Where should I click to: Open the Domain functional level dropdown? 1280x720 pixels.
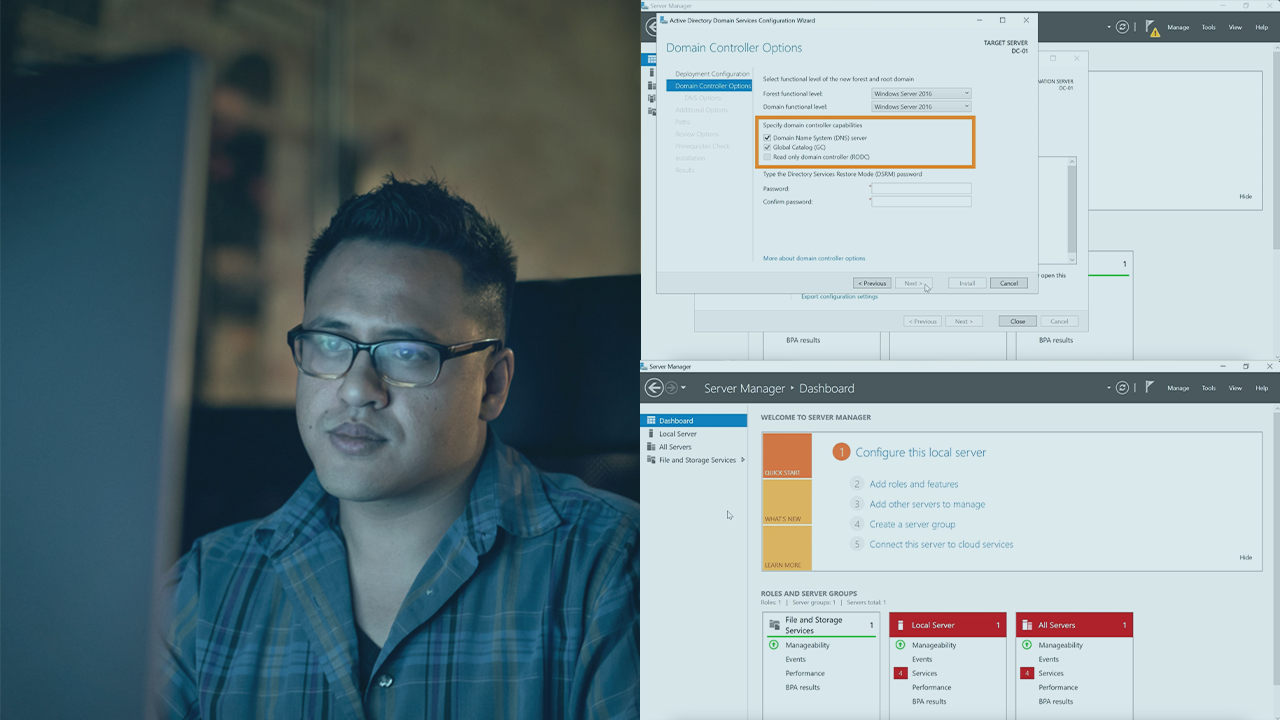click(921, 106)
